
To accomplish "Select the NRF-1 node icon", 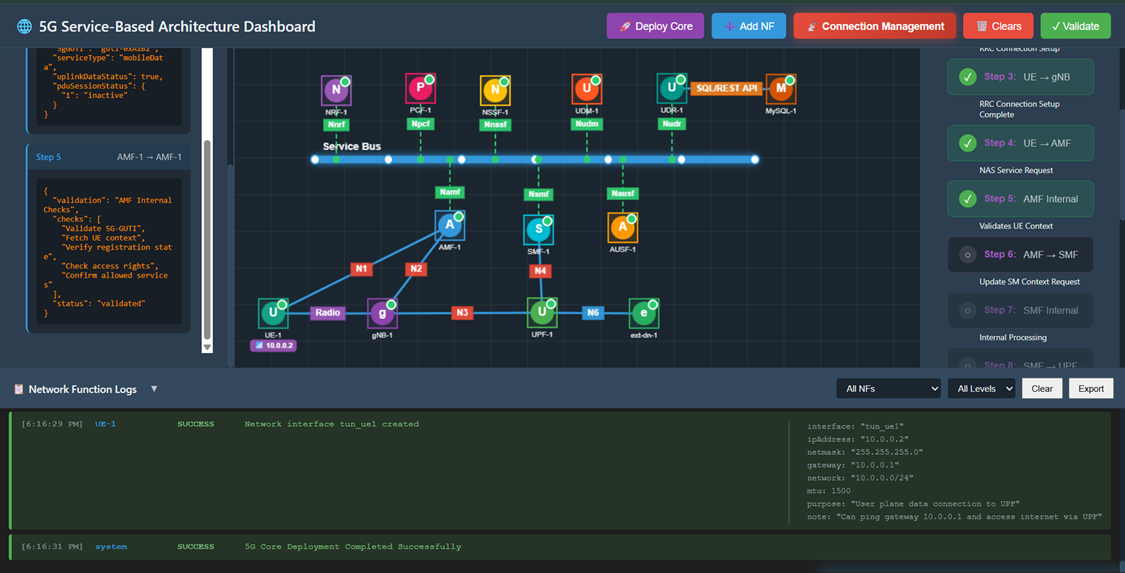I will click(x=336, y=91).
